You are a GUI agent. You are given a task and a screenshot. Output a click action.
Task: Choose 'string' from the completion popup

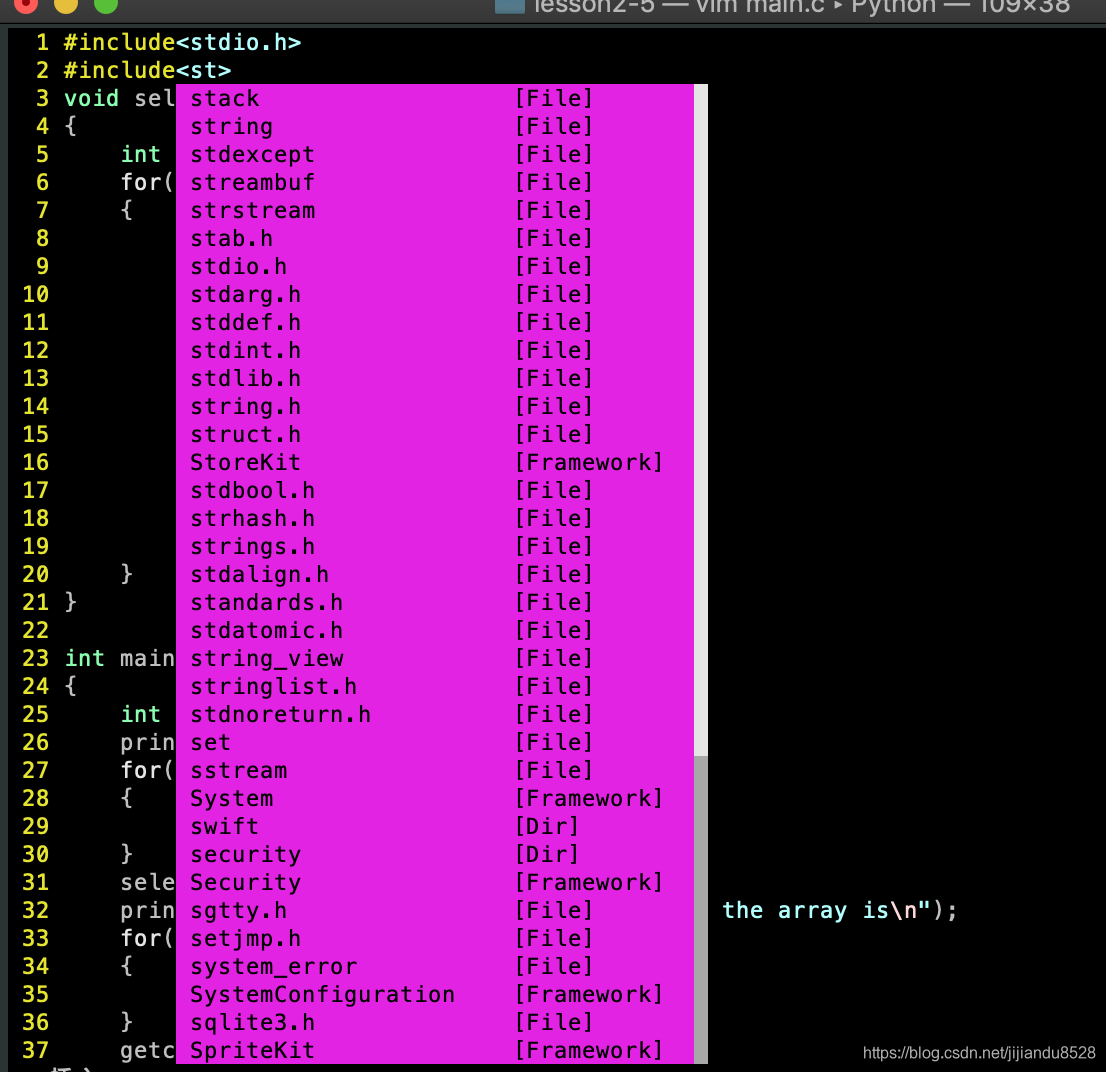pyautogui.click(x=434, y=126)
